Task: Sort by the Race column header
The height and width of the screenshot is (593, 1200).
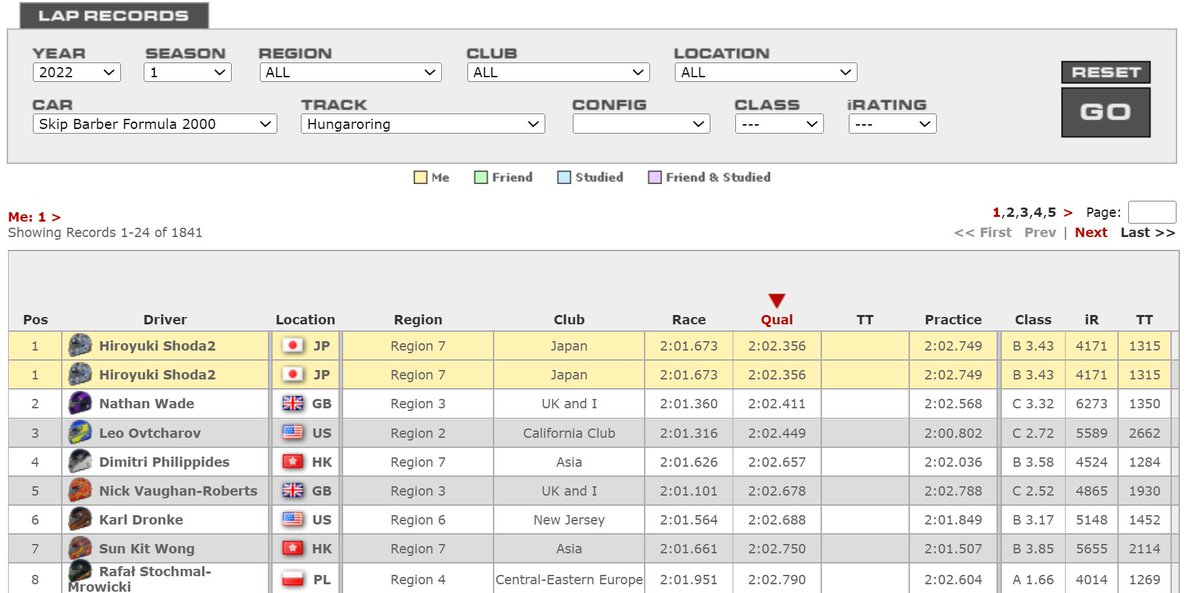Action: [x=689, y=320]
